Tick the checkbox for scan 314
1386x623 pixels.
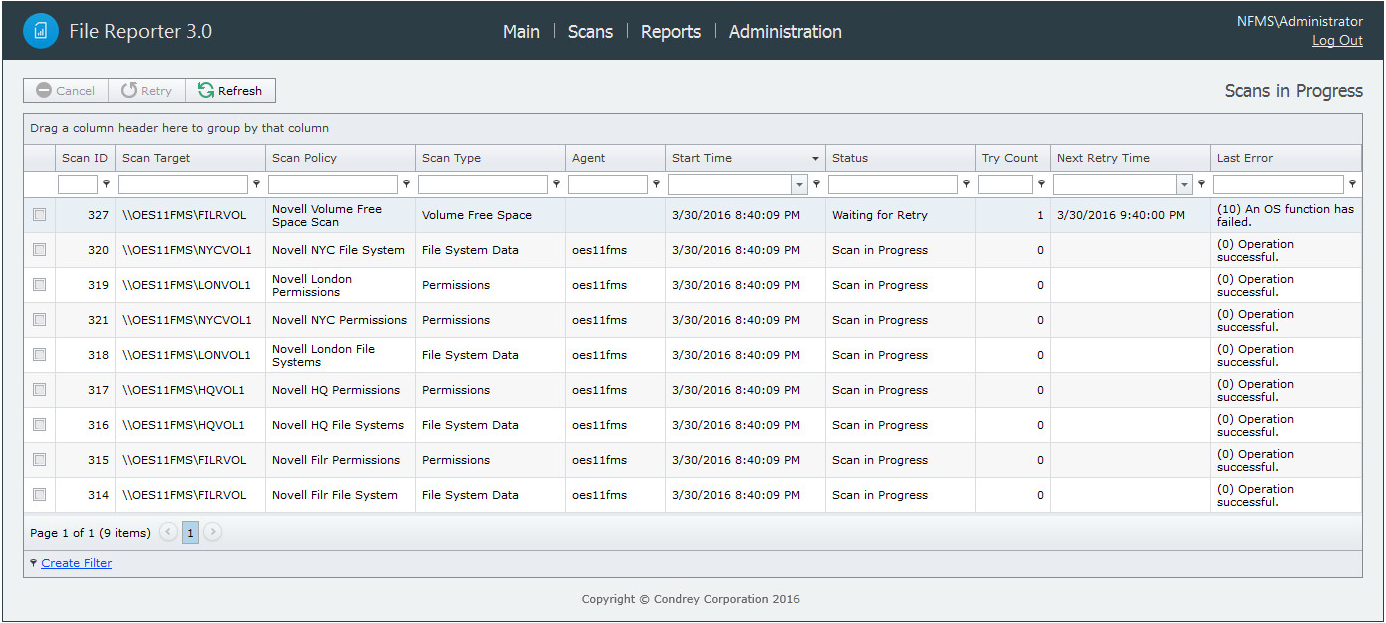pyautogui.click(x=40, y=495)
